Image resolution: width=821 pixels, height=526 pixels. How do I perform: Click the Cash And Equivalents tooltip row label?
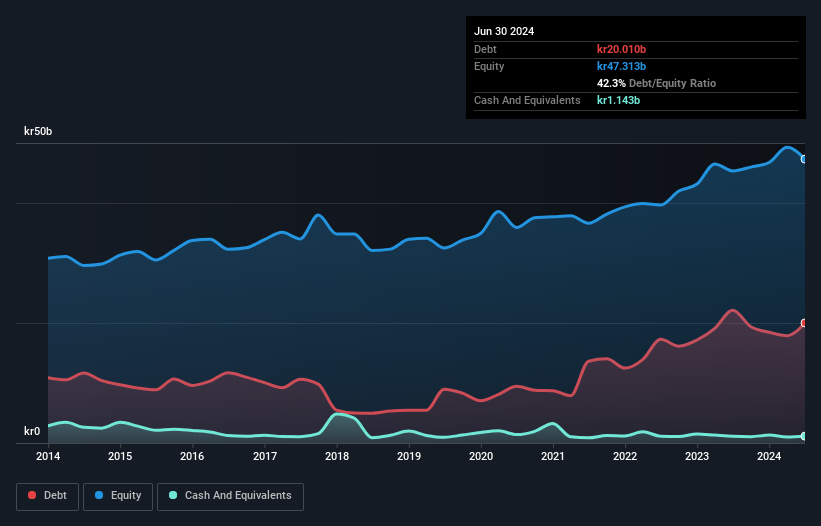[527, 100]
